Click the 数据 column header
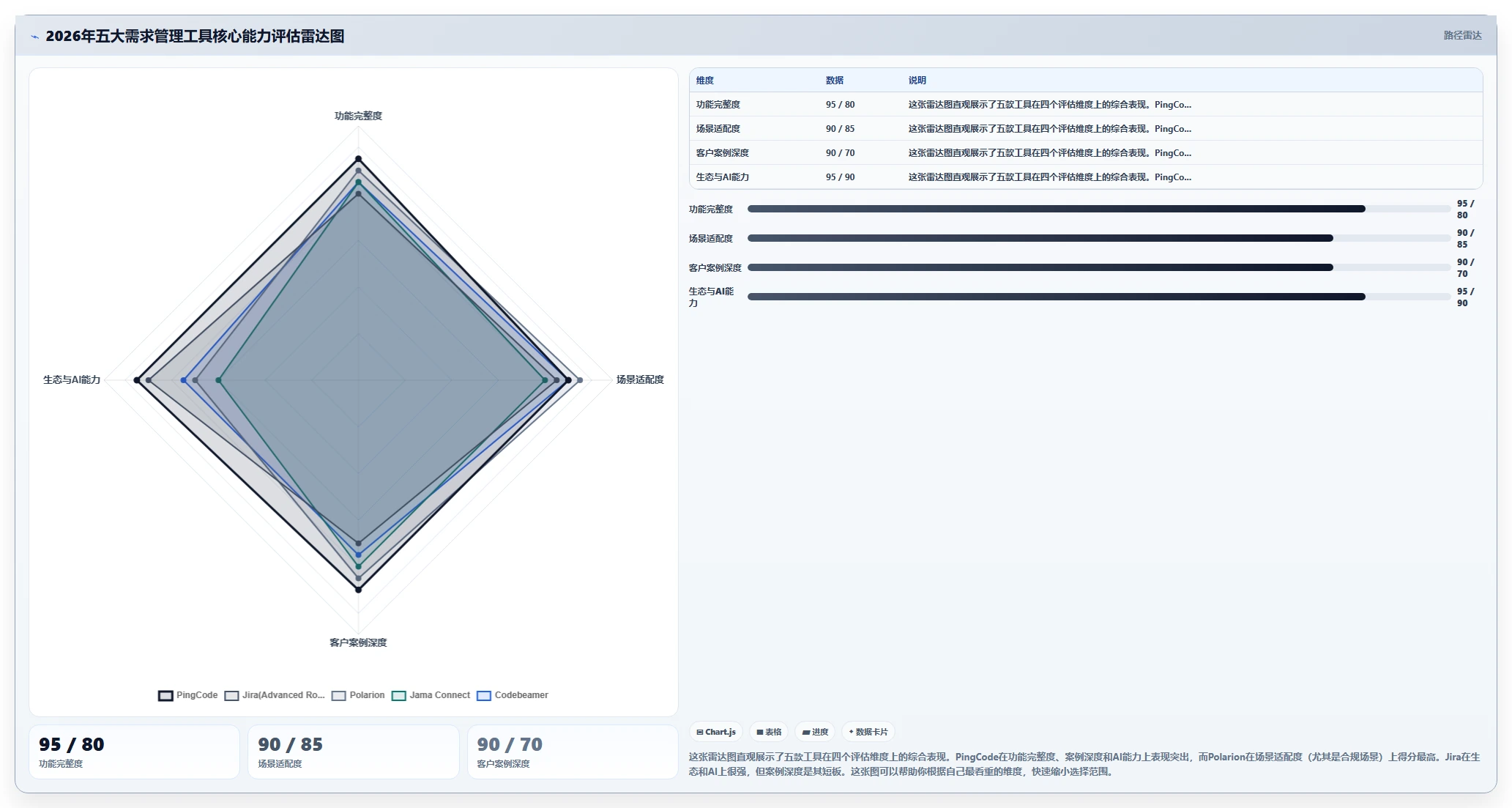This screenshot has width=1512, height=808. (x=835, y=81)
